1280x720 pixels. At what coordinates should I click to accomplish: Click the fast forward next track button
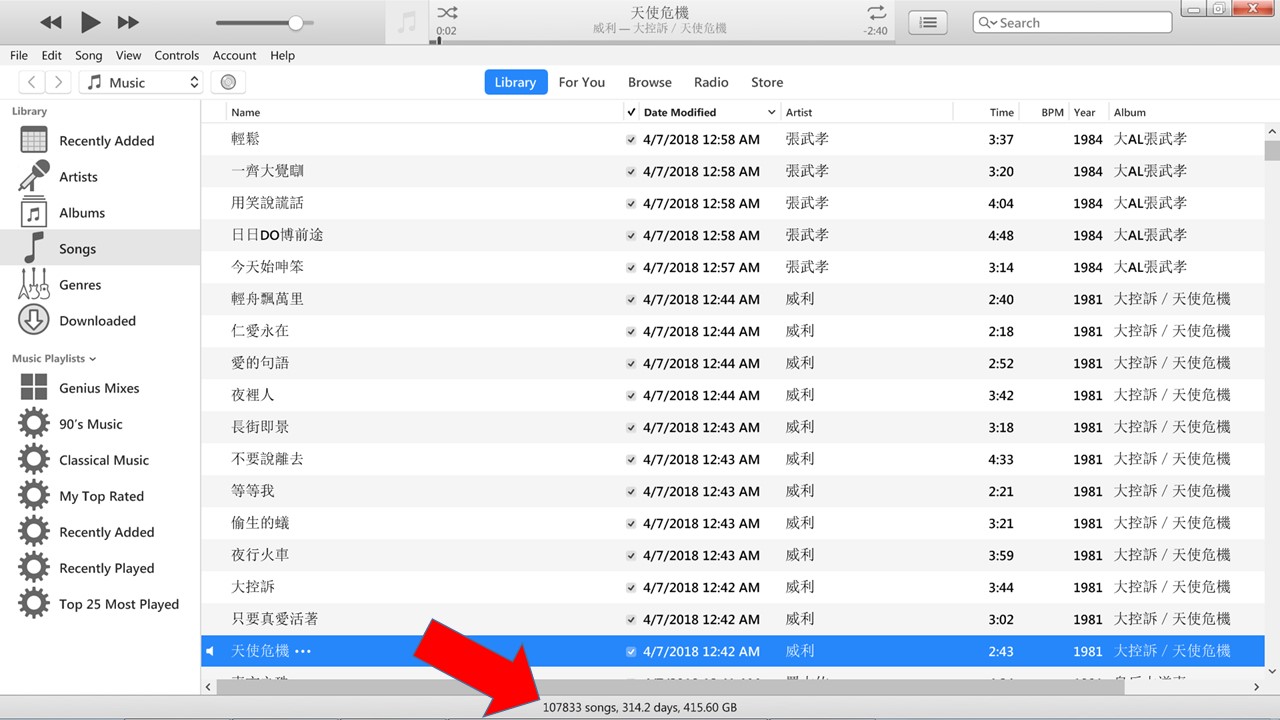(128, 22)
